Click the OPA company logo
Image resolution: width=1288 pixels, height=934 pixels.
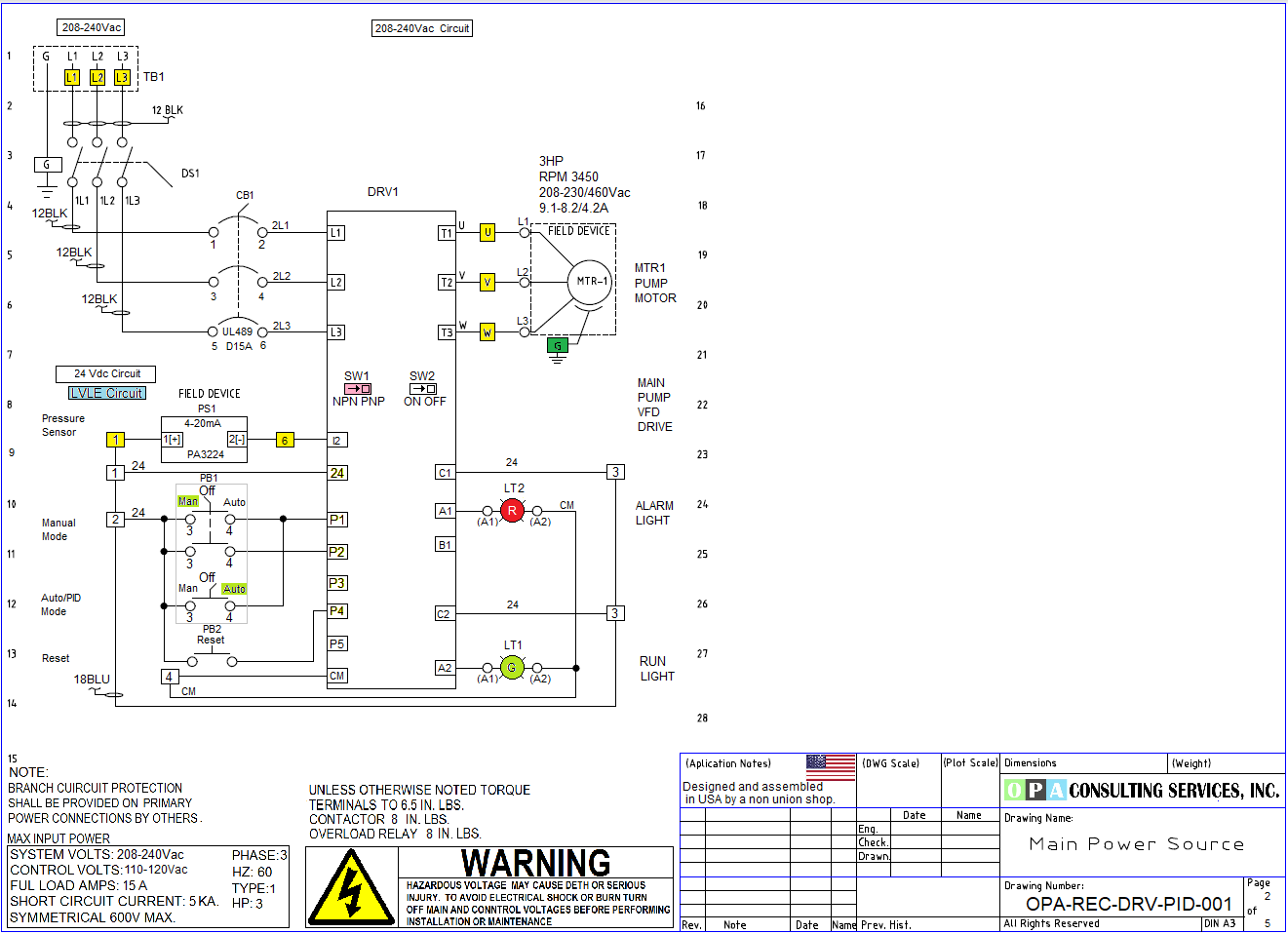pos(1034,790)
